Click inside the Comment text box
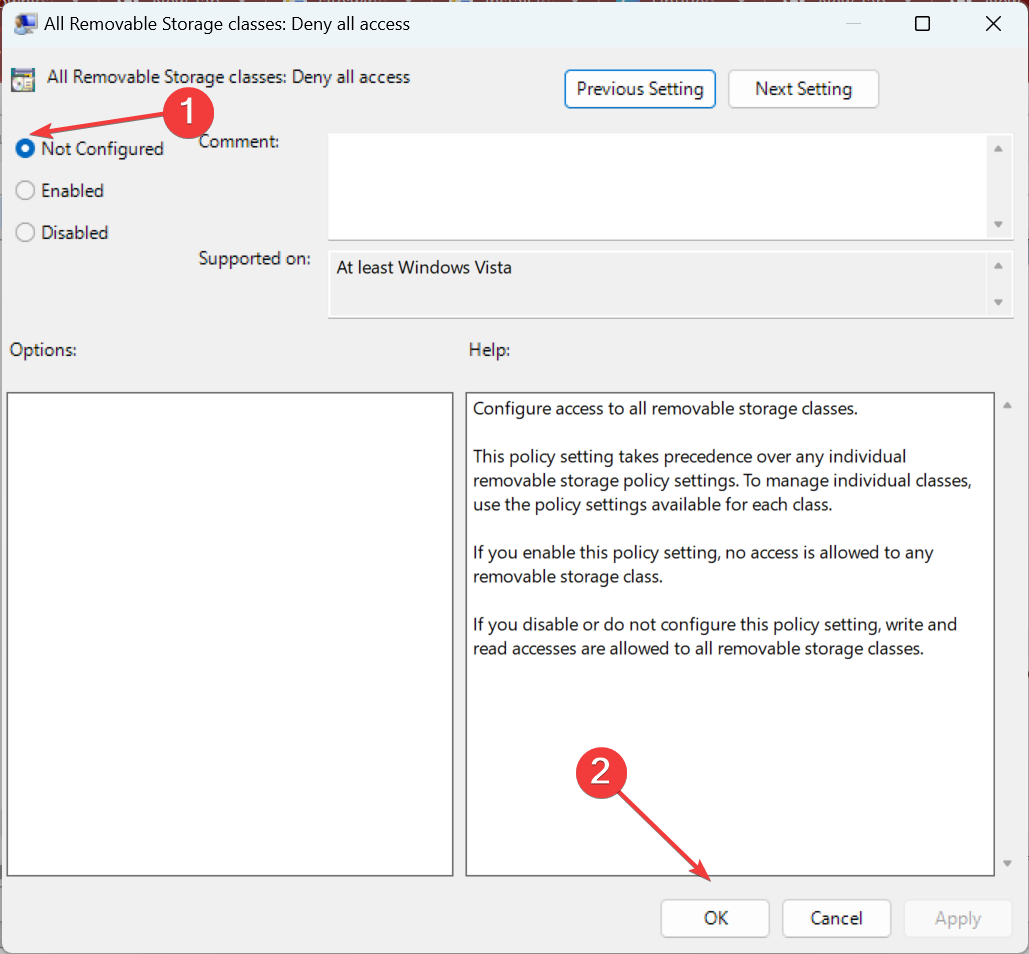Viewport: 1029px width, 954px height. pyautogui.click(x=656, y=186)
